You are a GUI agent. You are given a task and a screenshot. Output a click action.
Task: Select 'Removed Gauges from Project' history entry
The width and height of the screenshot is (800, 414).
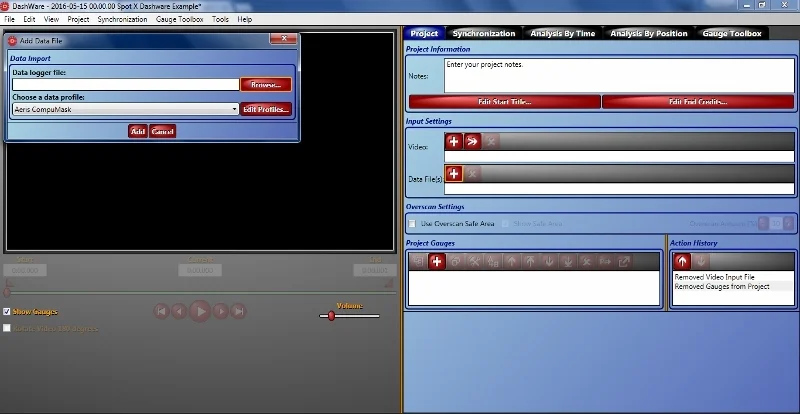(722, 286)
